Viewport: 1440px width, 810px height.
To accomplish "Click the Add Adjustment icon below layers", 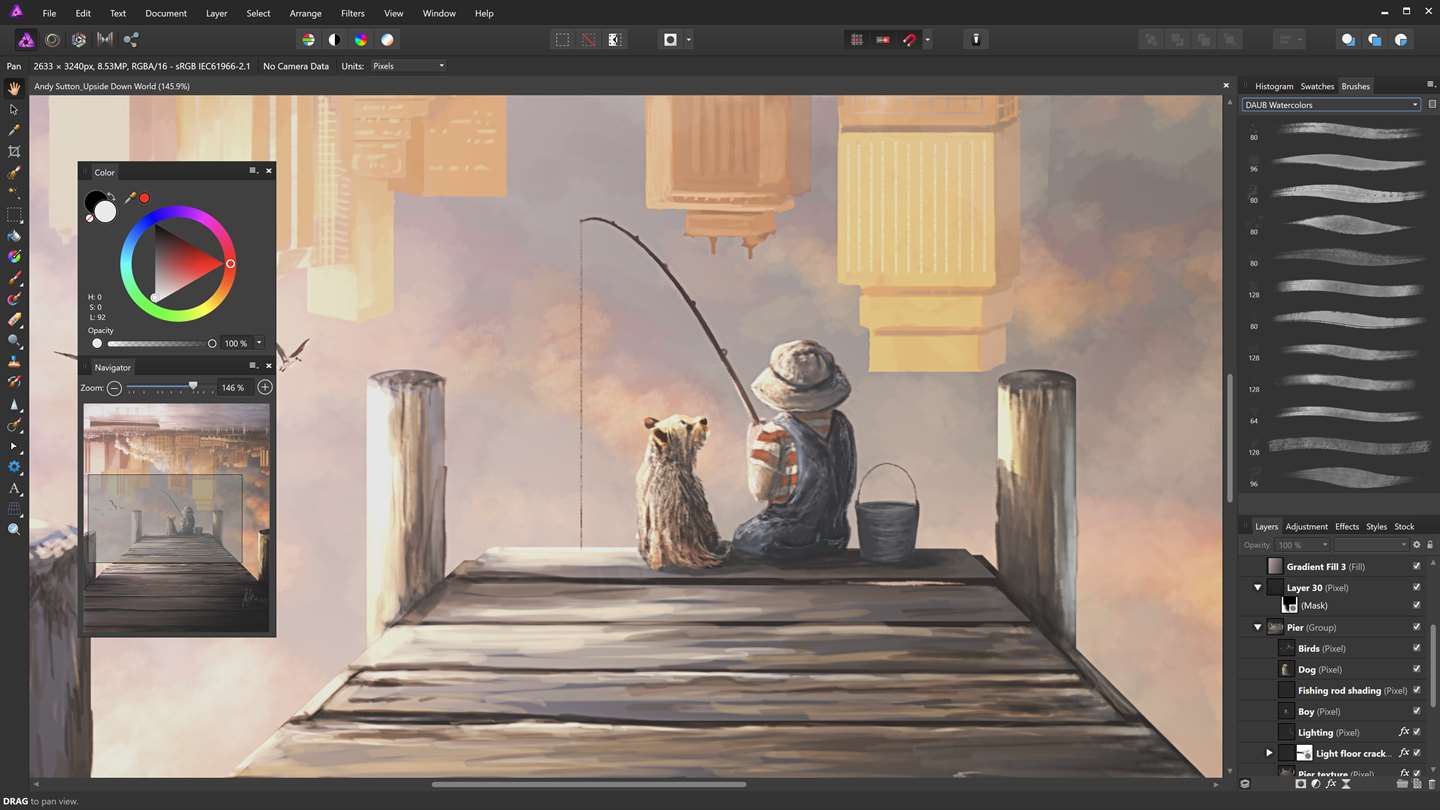I will (1317, 785).
